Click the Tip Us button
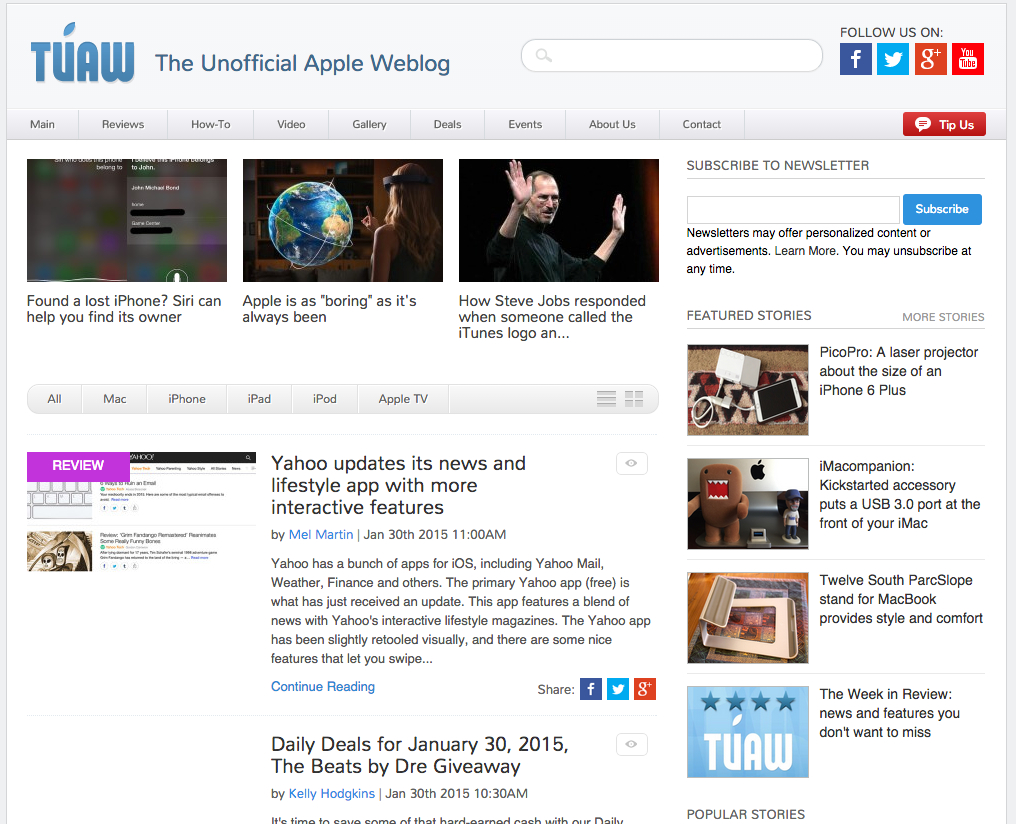 [x=945, y=124]
